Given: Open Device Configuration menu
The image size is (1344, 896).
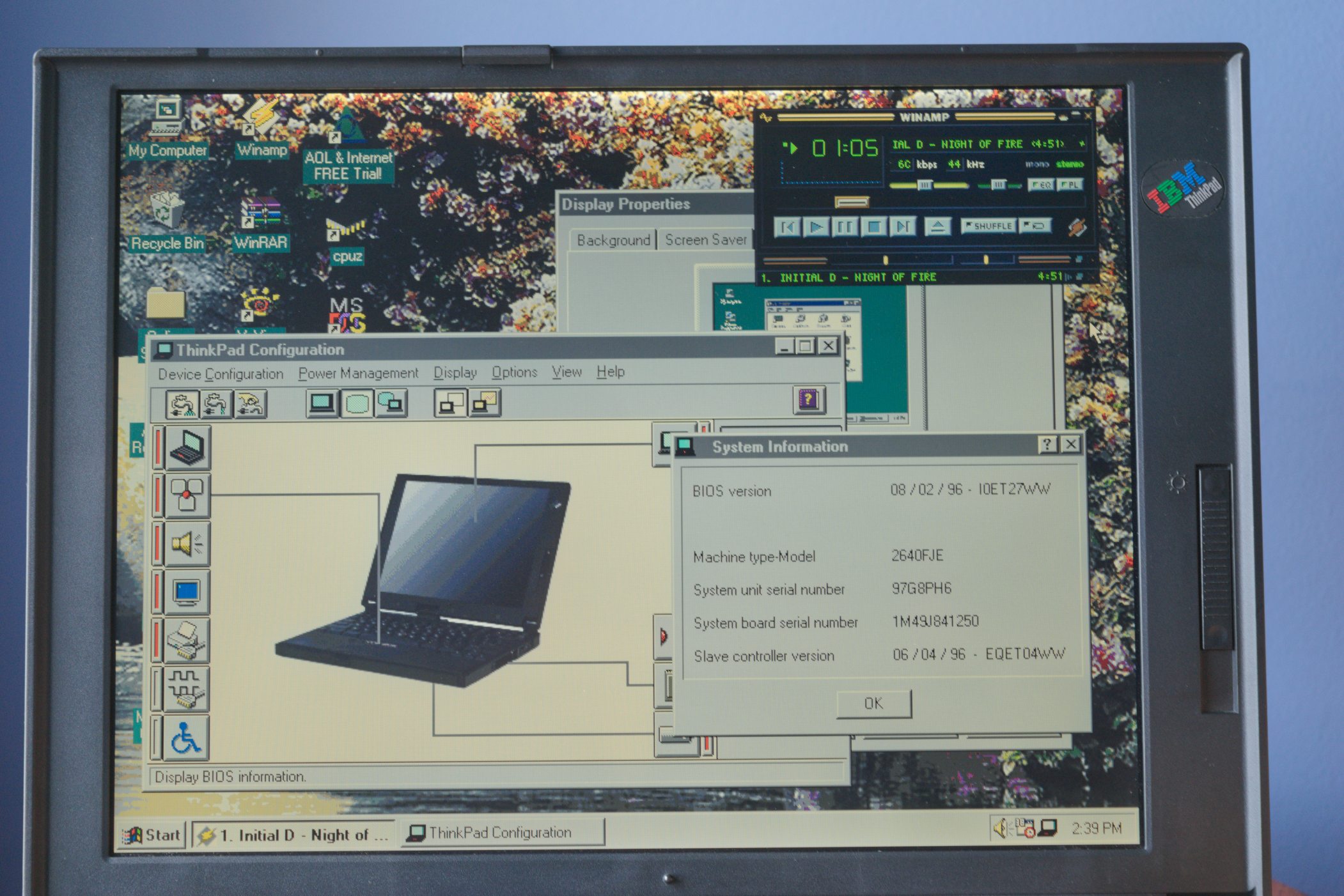Looking at the screenshot, I should pos(221,374).
